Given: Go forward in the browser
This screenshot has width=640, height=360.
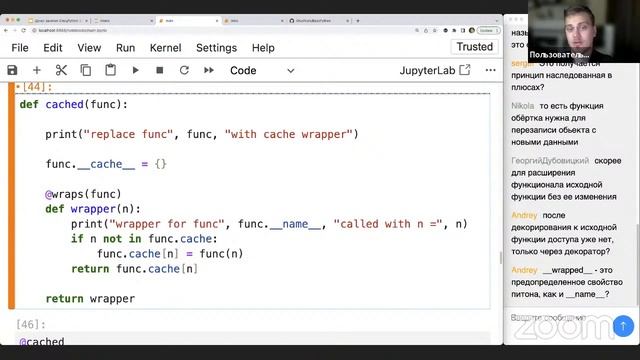Looking at the screenshot, I should point(15,30).
